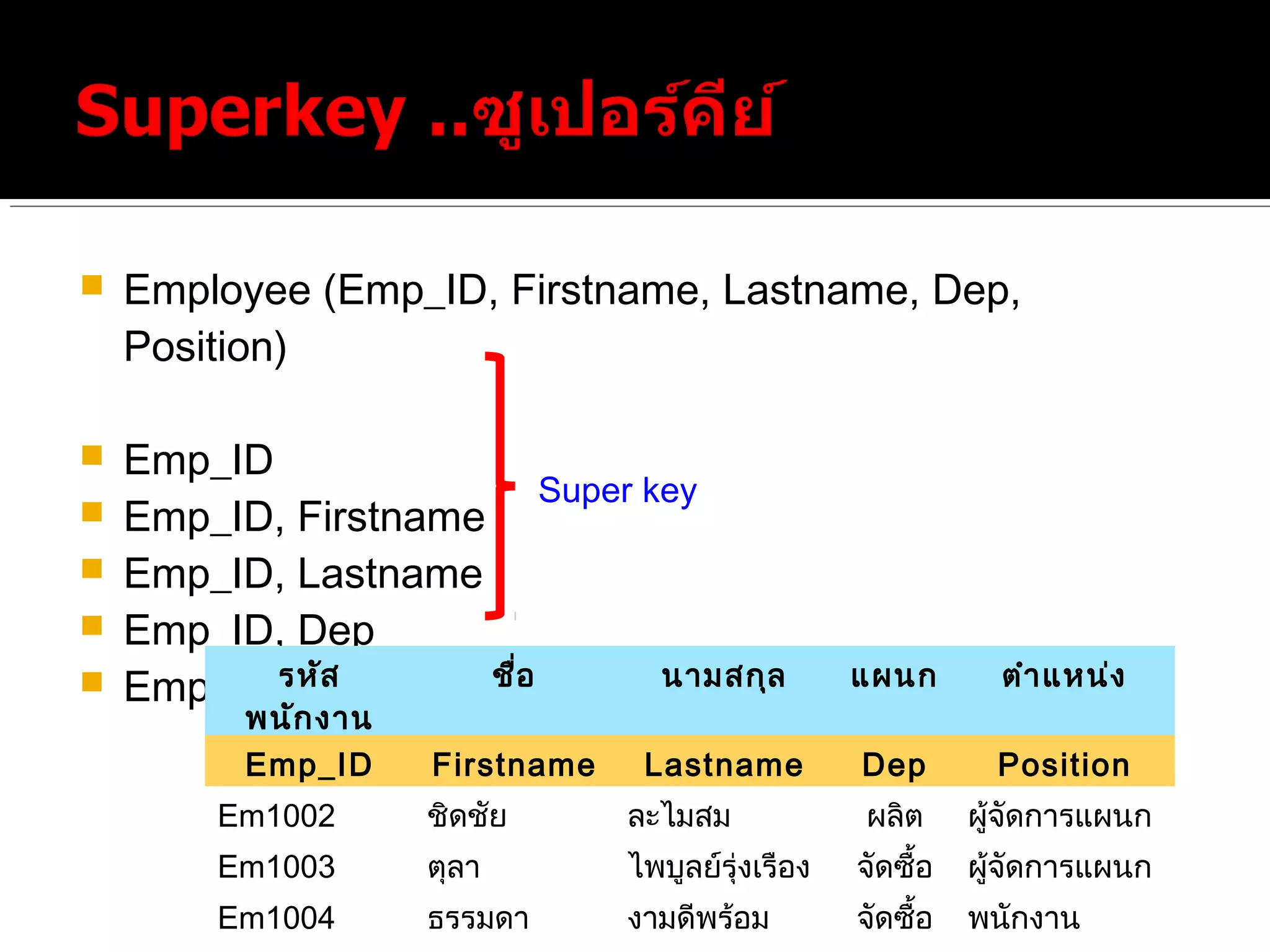Click the first name 'ธรรมดา'
The width and height of the screenshot is (1270, 952).
pyautogui.click(x=478, y=919)
